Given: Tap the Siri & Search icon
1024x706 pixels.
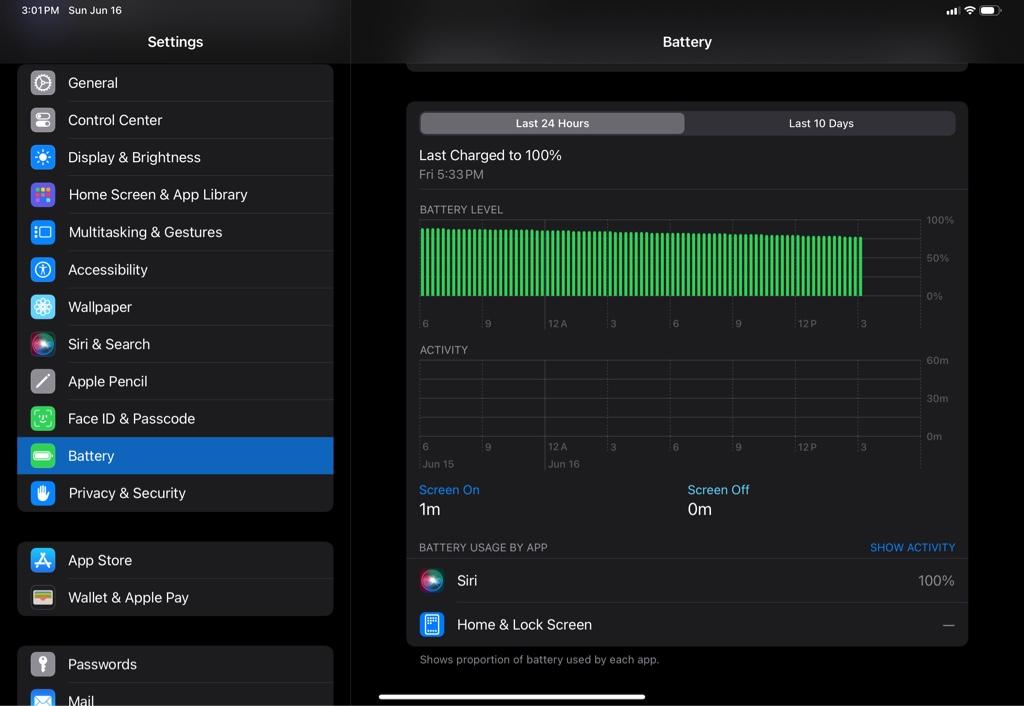Looking at the screenshot, I should (x=43, y=344).
